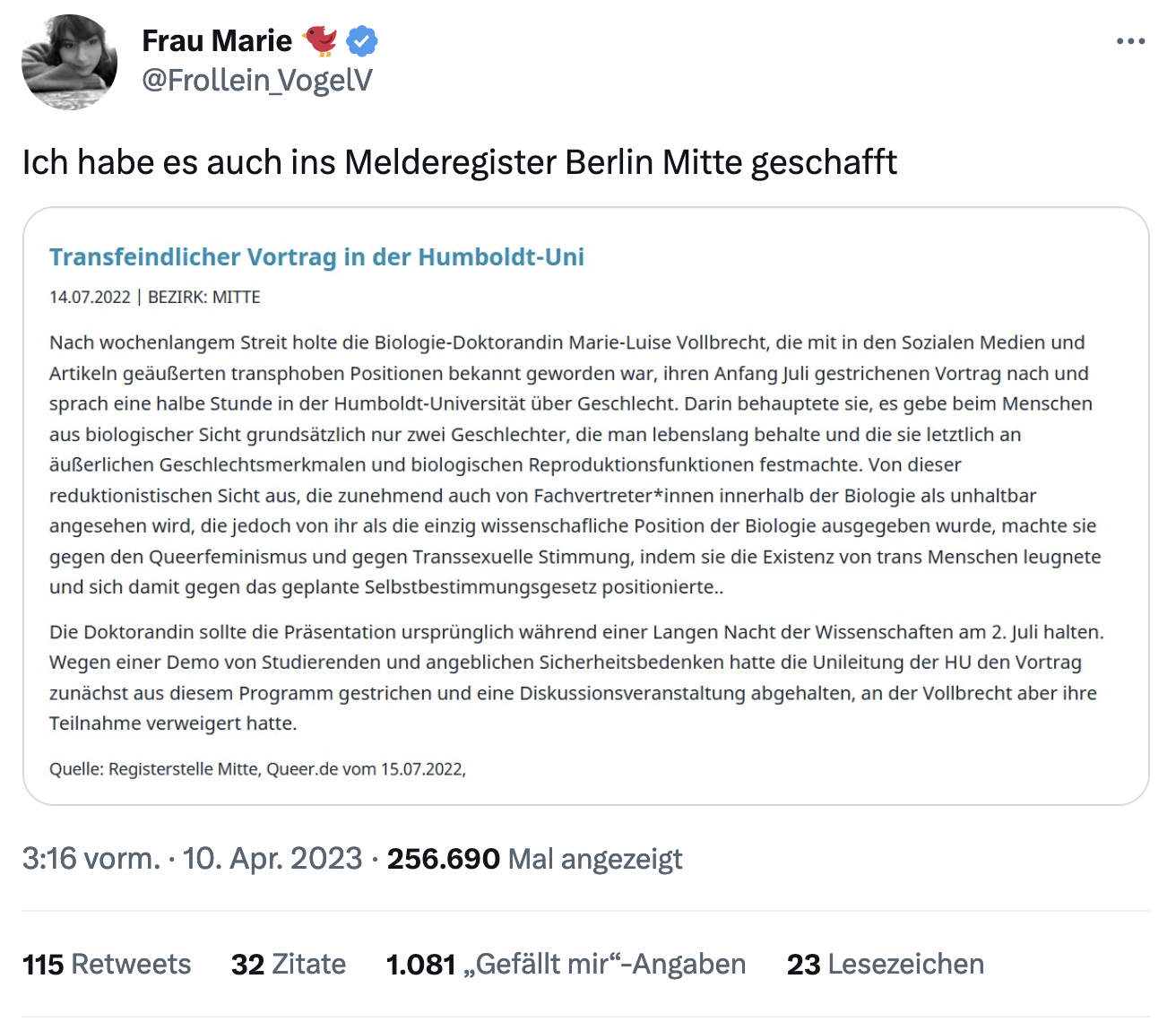Image resolution: width=1176 pixels, height=1022 pixels.
Task: Show the 115 Retweets list
Action: pos(107,964)
